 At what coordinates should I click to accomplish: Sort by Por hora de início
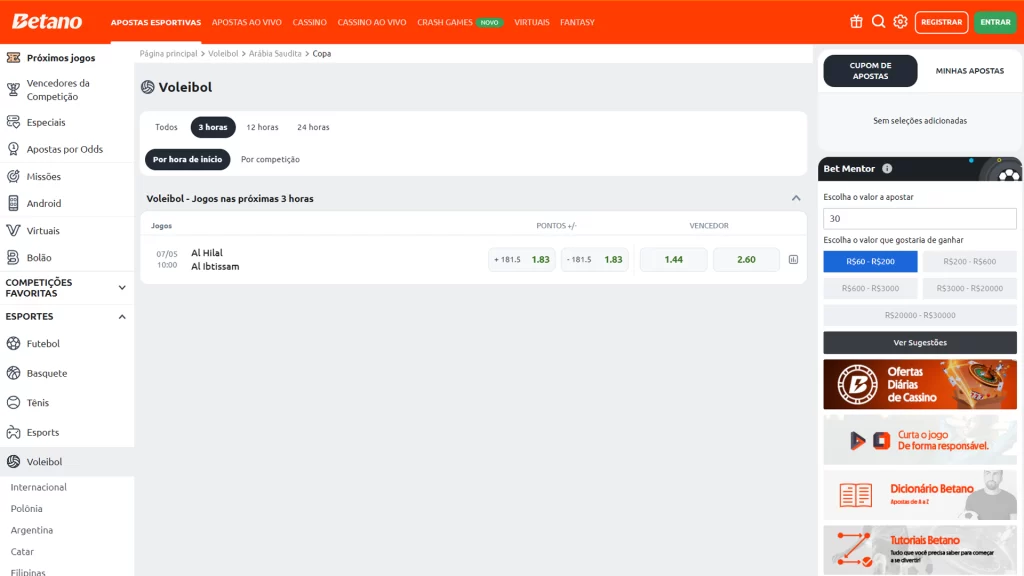pyautogui.click(x=187, y=159)
